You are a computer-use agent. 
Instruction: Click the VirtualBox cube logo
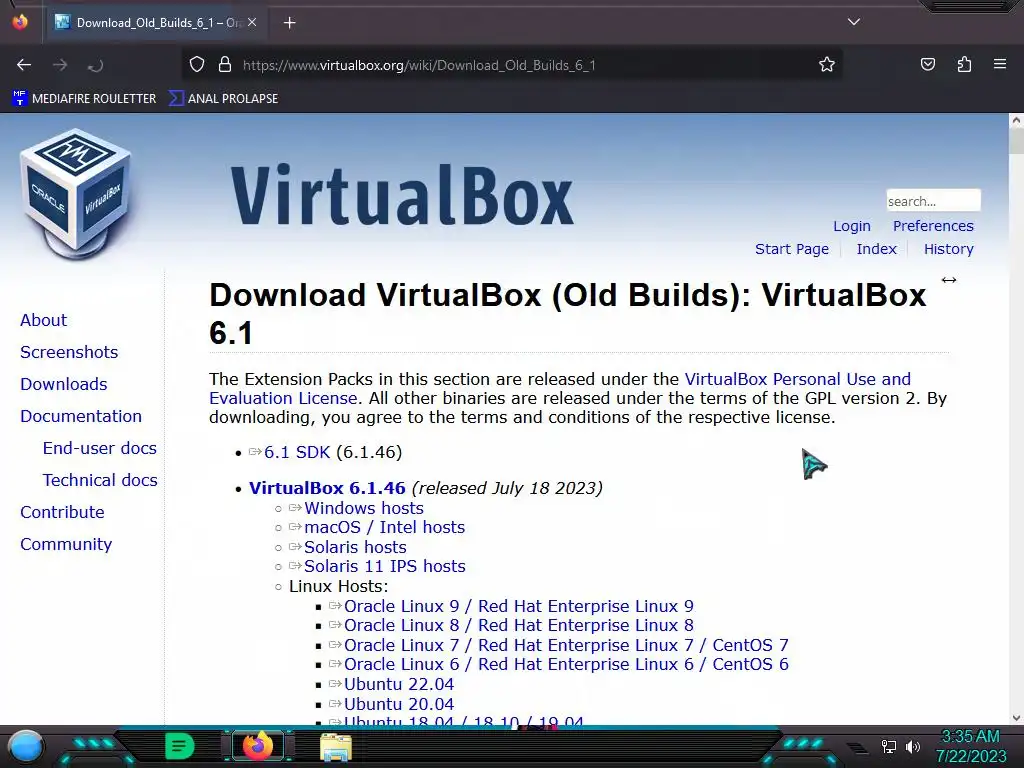[76, 193]
